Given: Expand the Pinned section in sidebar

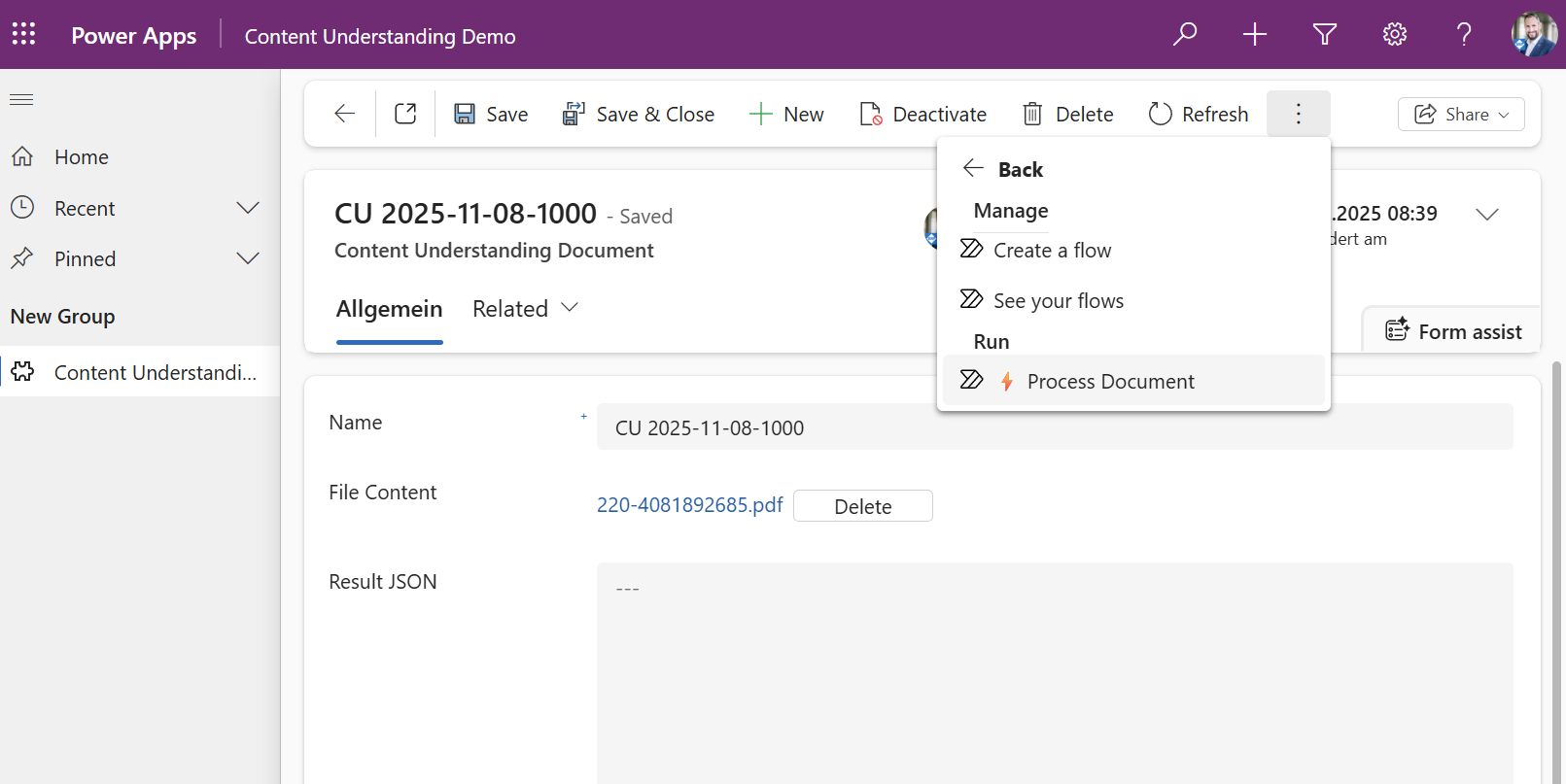Looking at the screenshot, I should [248, 258].
